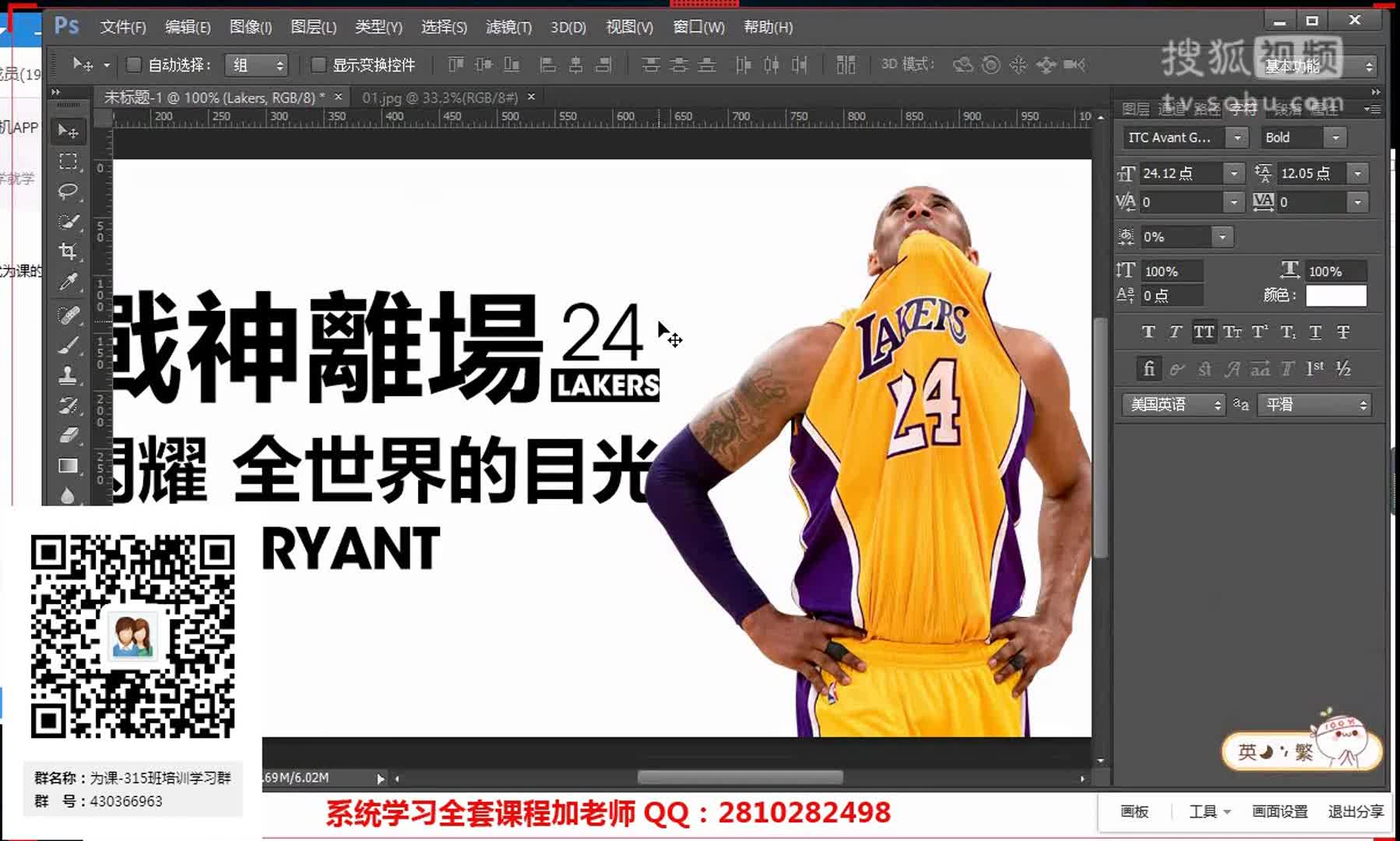This screenshot has width=1400, height=841.
Task: Click the 画板 button
Action: [1134, 811]
